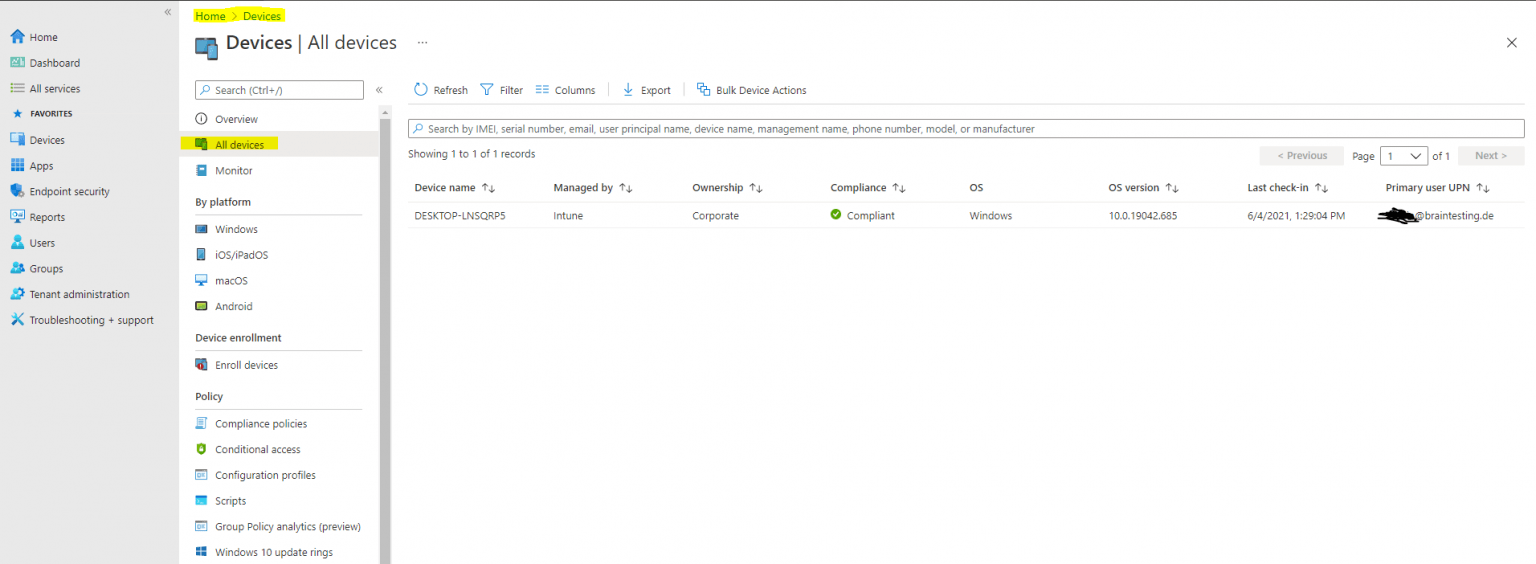Click the Previous page button

[1302, 156]
